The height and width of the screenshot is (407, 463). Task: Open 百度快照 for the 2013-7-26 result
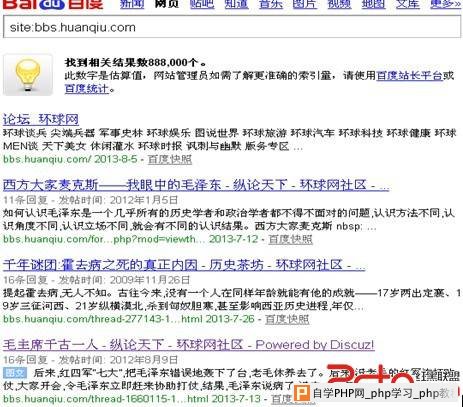point(287,319)
